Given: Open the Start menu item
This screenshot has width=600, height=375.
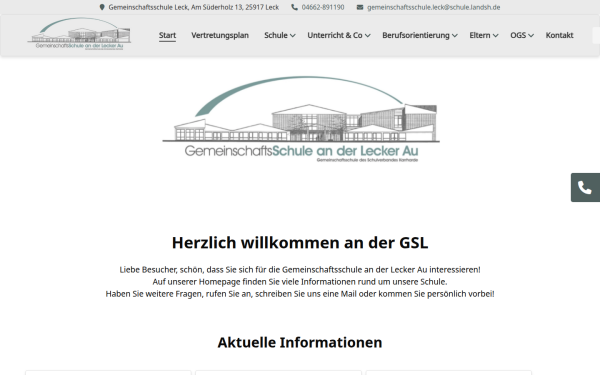Looking at the screenshot, I should [167, 35].
